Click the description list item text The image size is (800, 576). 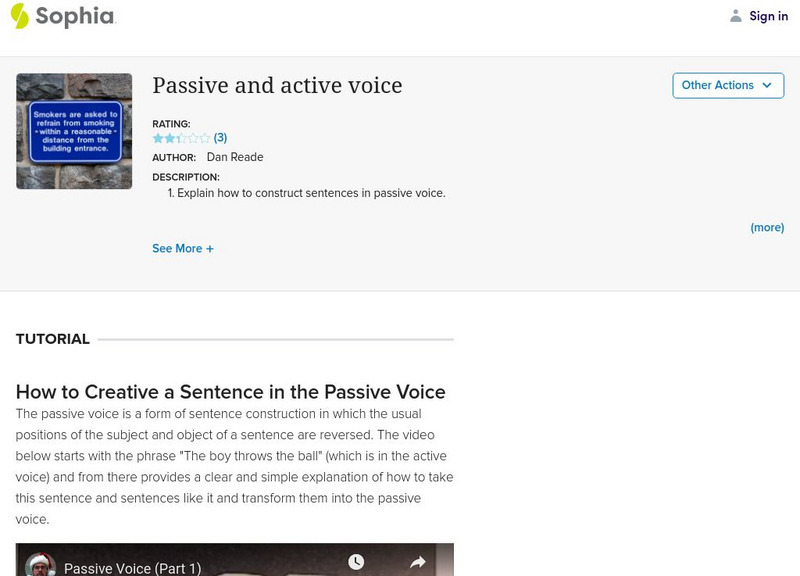click(310, 193)
